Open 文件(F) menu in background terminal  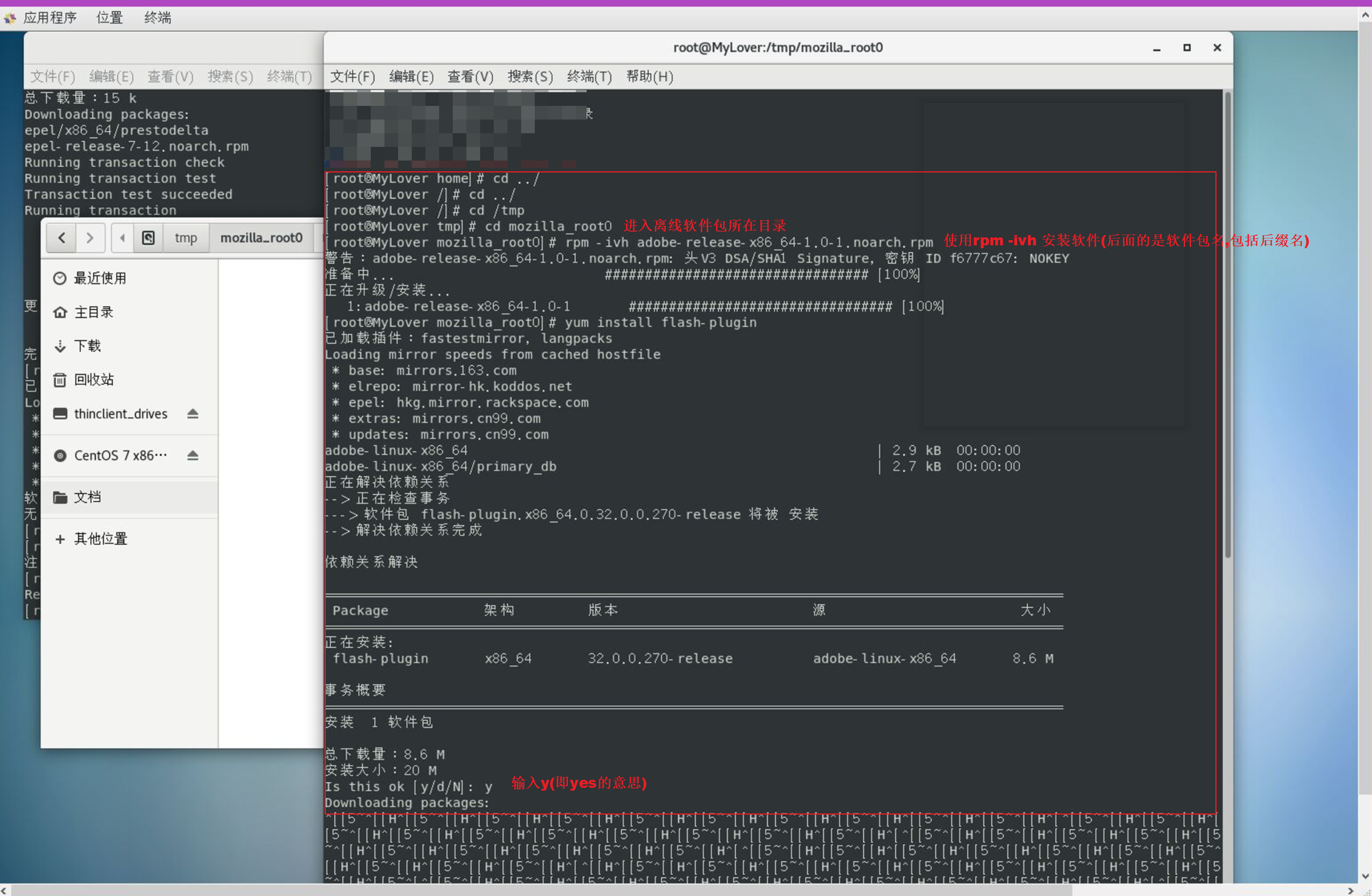[x=52, y=77]
